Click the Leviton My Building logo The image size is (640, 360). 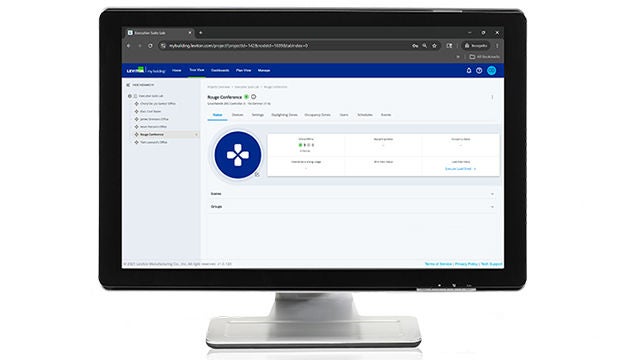click(146, 70)
